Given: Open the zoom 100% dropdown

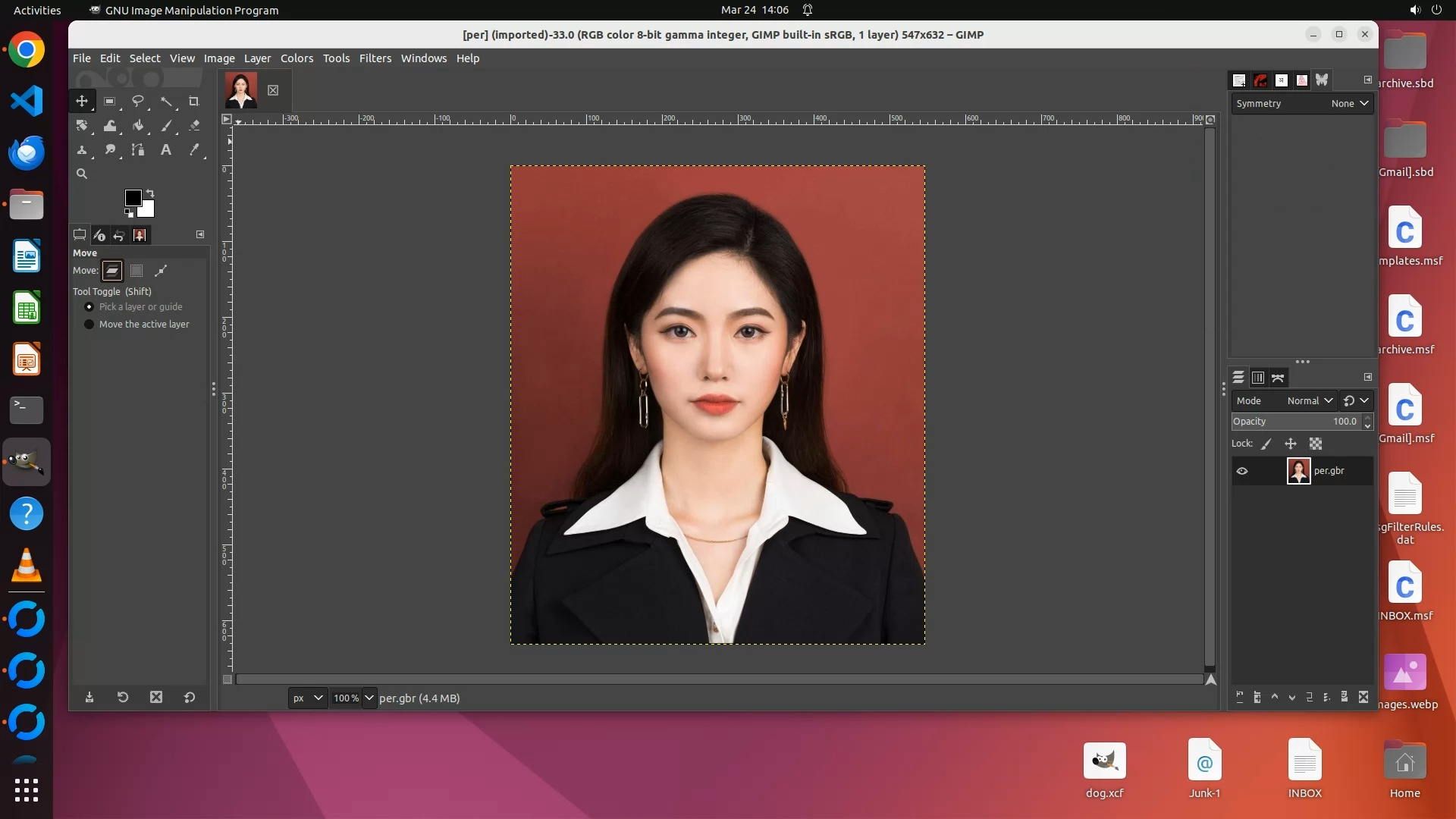Looking at the screenshot, I should click(x=369, y=698).
